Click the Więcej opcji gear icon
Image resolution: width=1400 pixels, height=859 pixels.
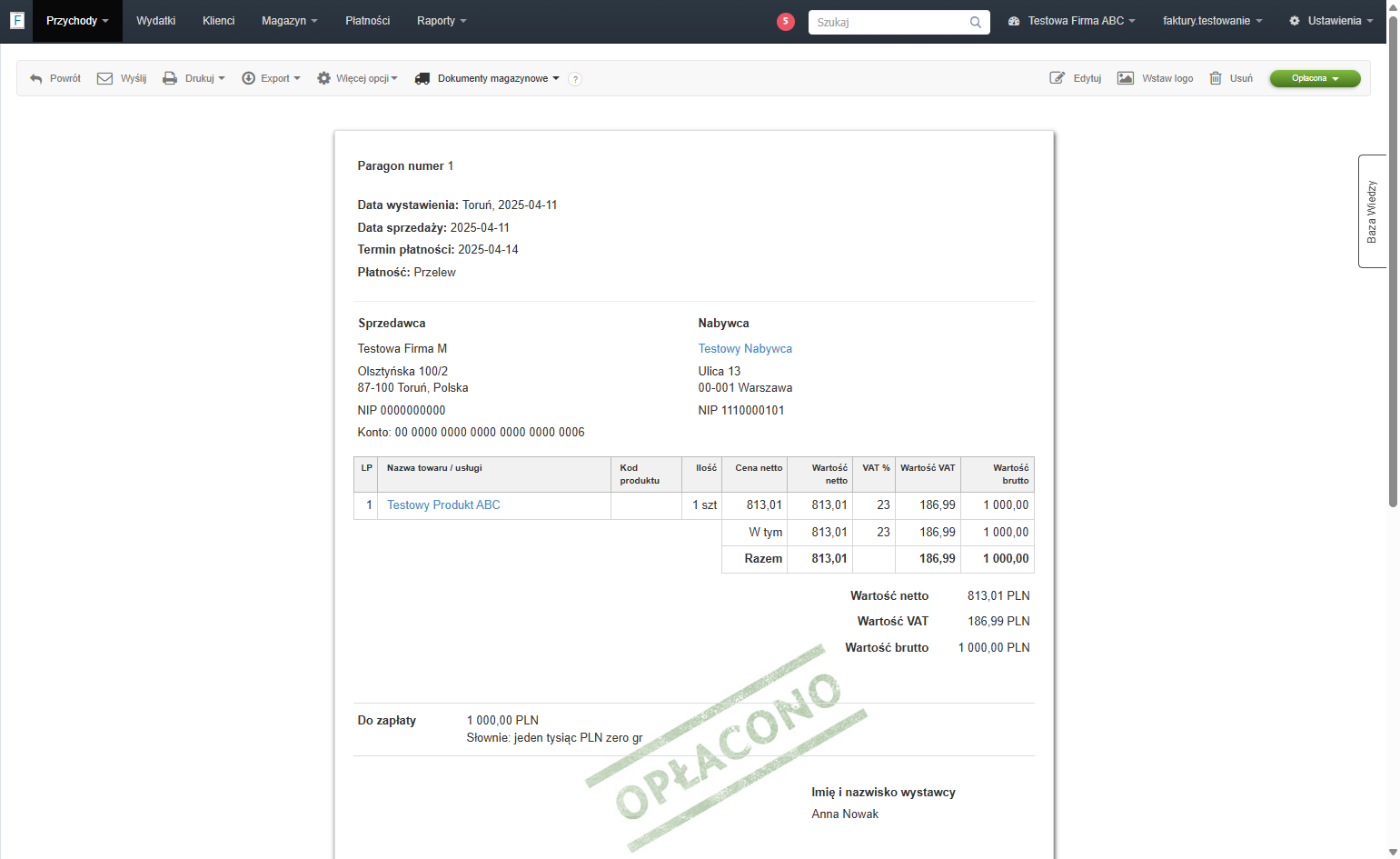323,78
